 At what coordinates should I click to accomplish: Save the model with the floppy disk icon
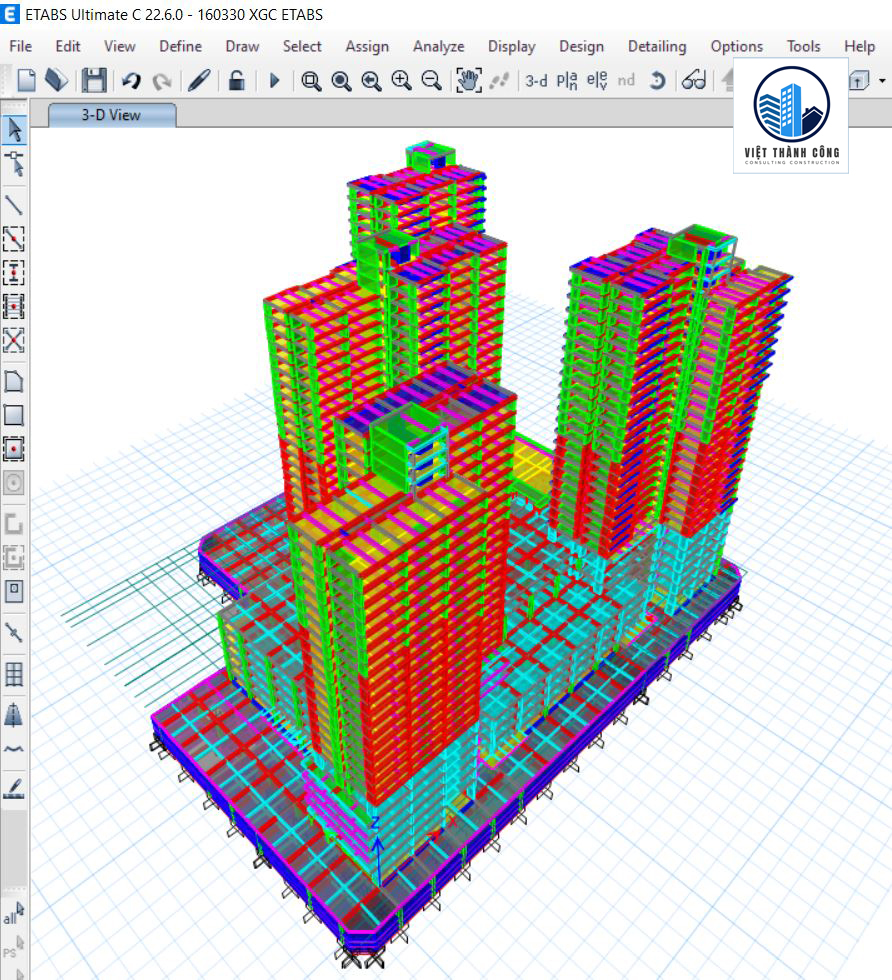pos(94,81)
